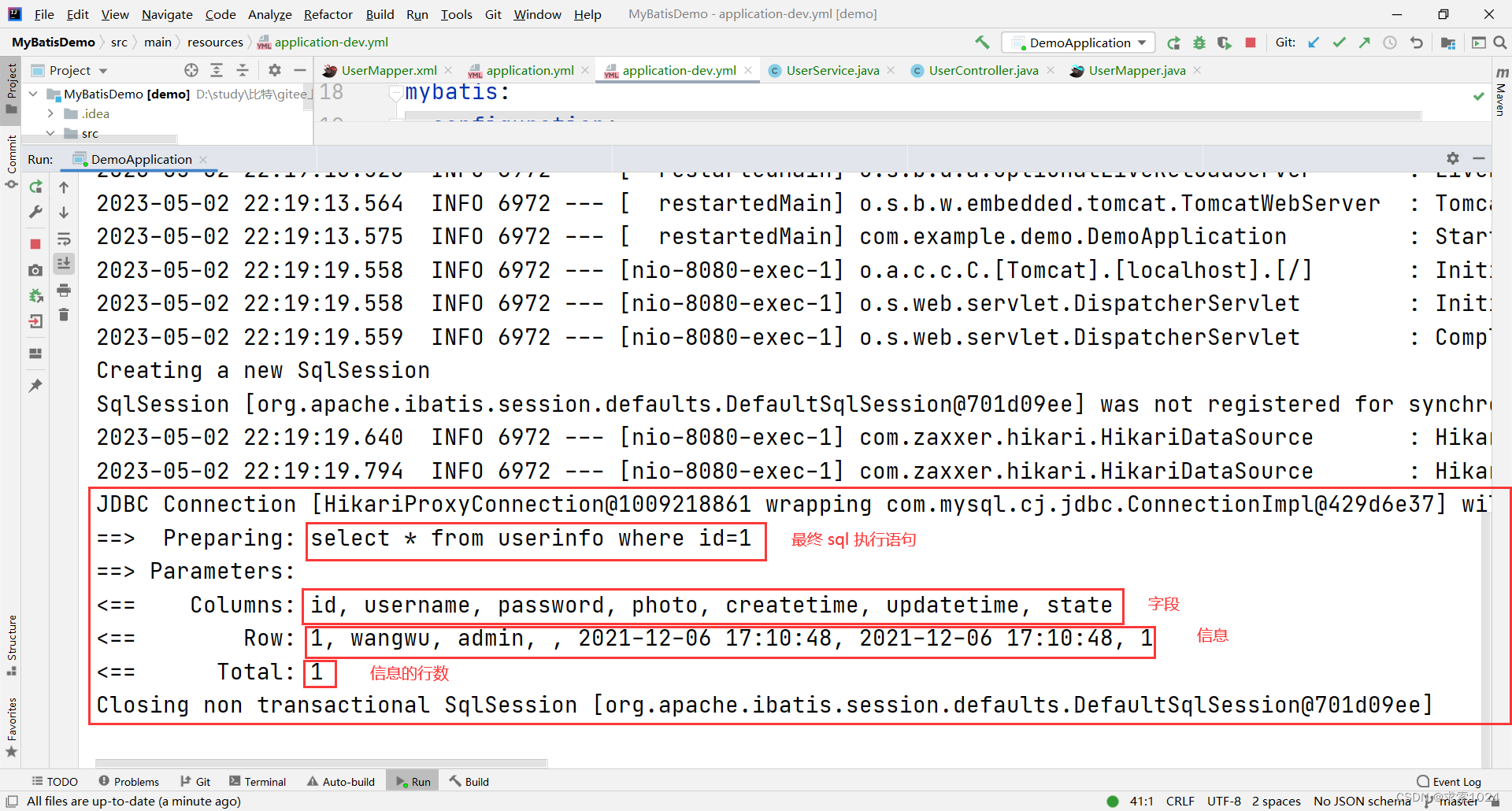Viewport: 1512px width, 811px height.
Task: Hide the Project panel
Action: coord(300,70)
